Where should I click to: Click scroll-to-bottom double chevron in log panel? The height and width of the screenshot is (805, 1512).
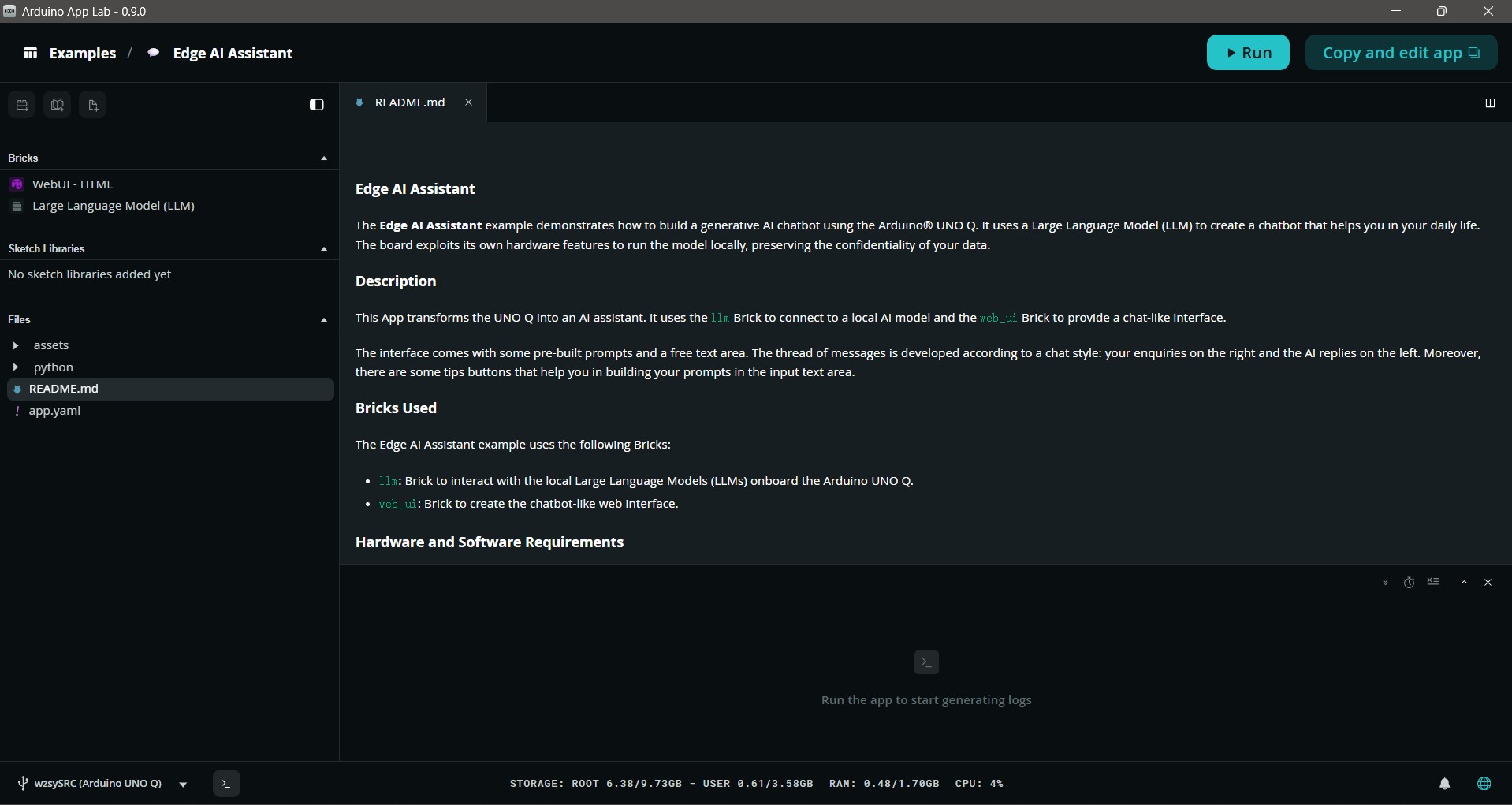pos(1385,583)
